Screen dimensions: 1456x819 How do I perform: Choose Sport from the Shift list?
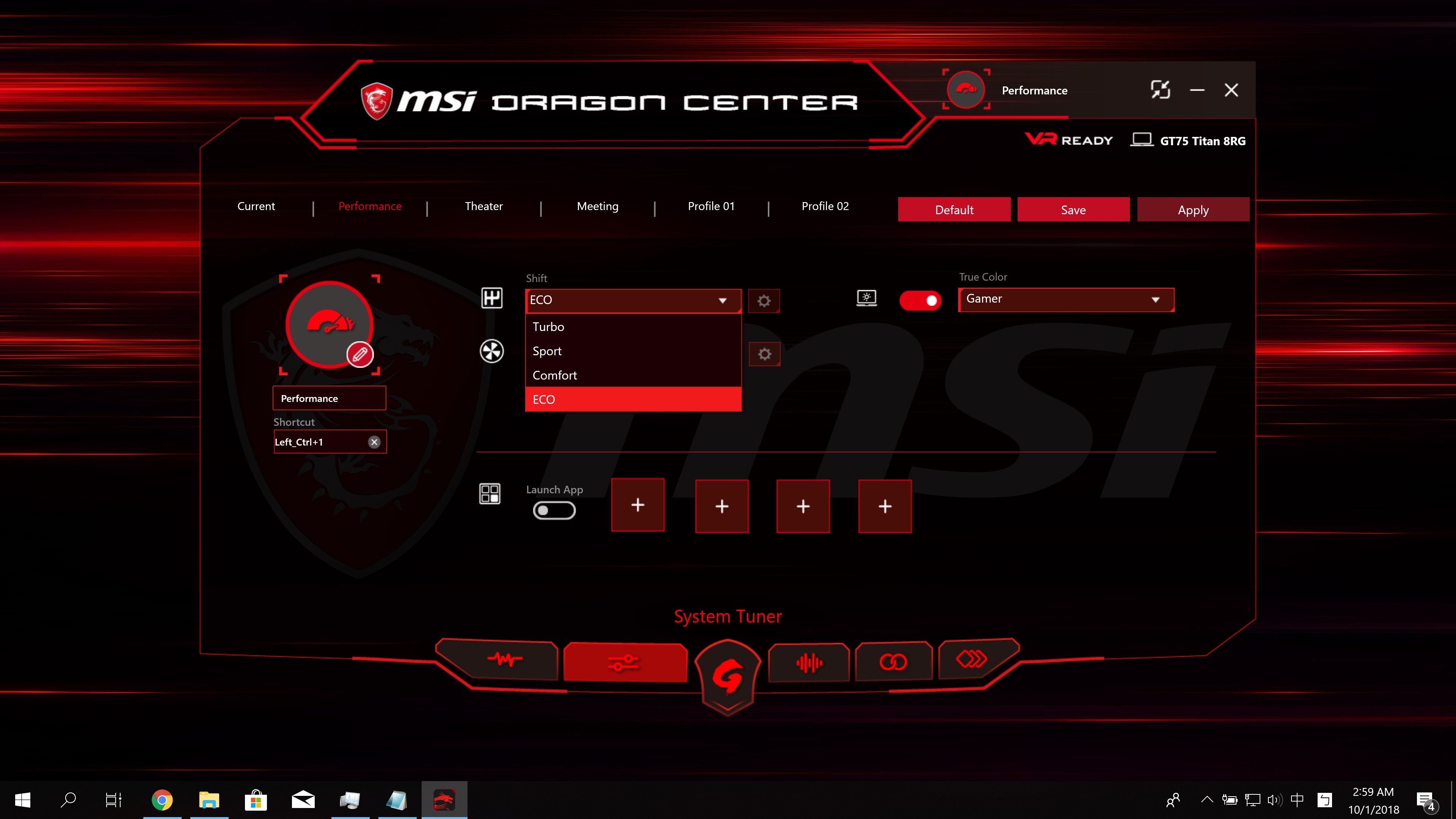click(633, 351)
